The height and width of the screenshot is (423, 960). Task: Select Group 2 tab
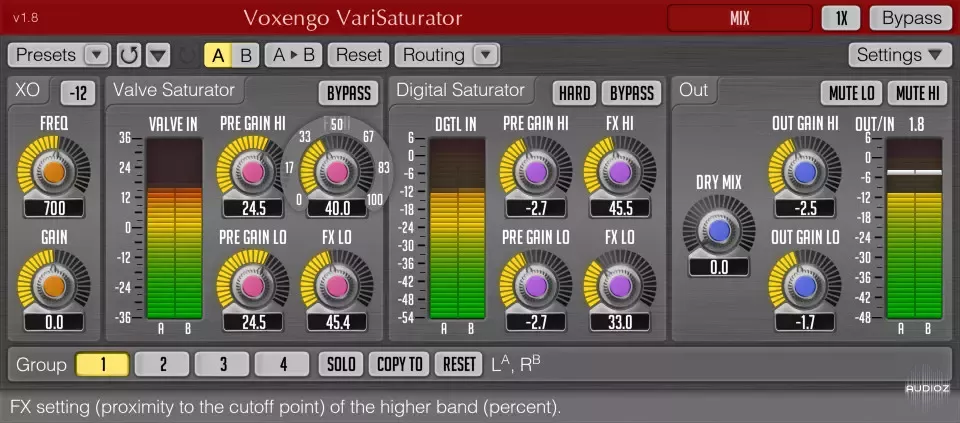(162, 364)
